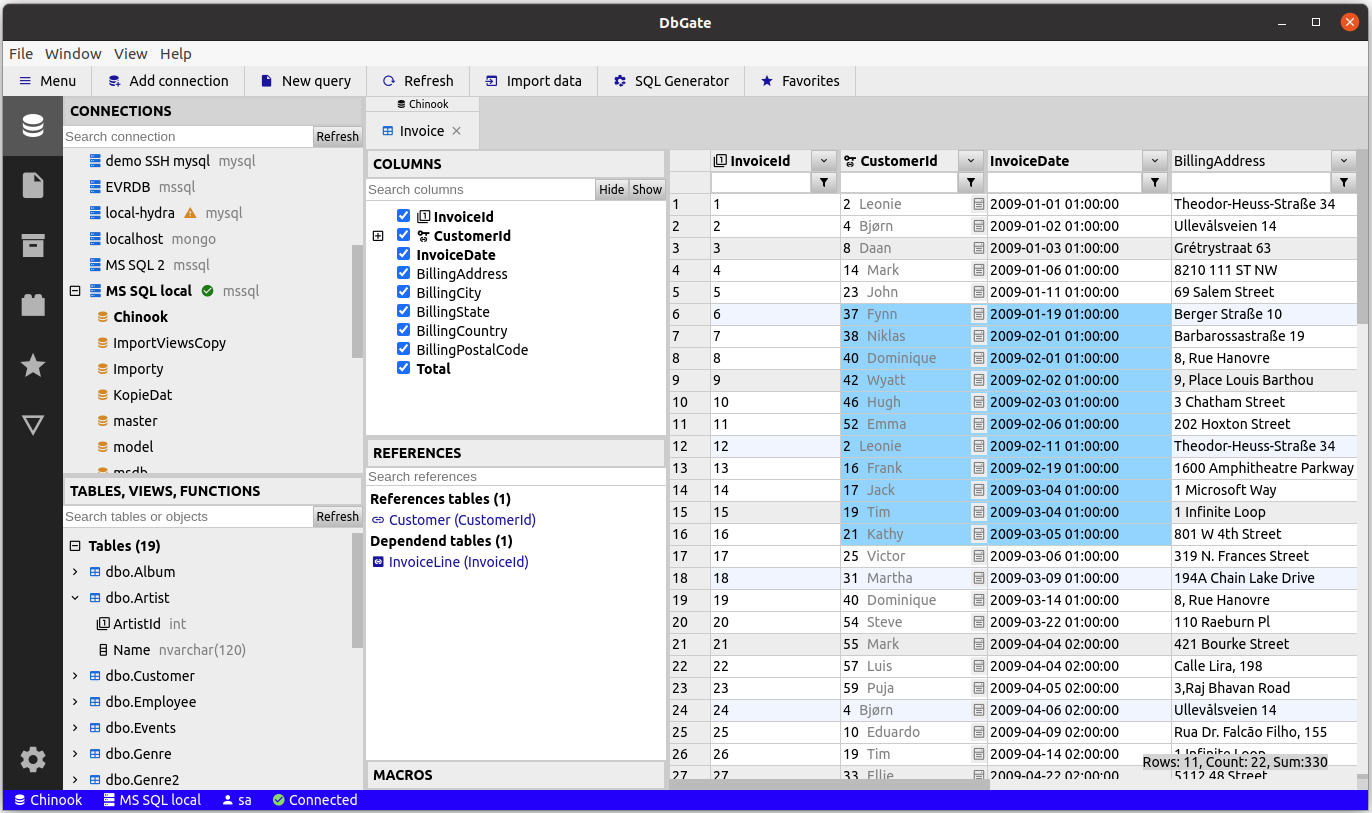Open the plugins icon in sidebar

point(33,305)
